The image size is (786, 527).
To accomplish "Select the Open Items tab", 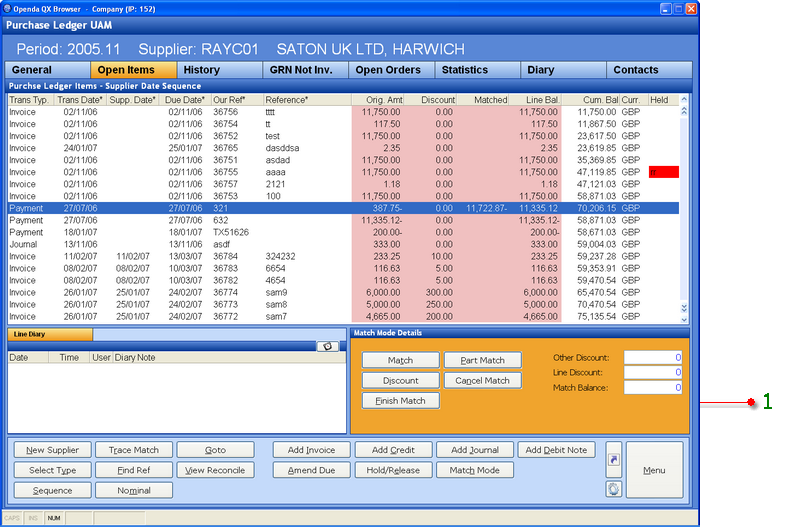I will point(133,70).
